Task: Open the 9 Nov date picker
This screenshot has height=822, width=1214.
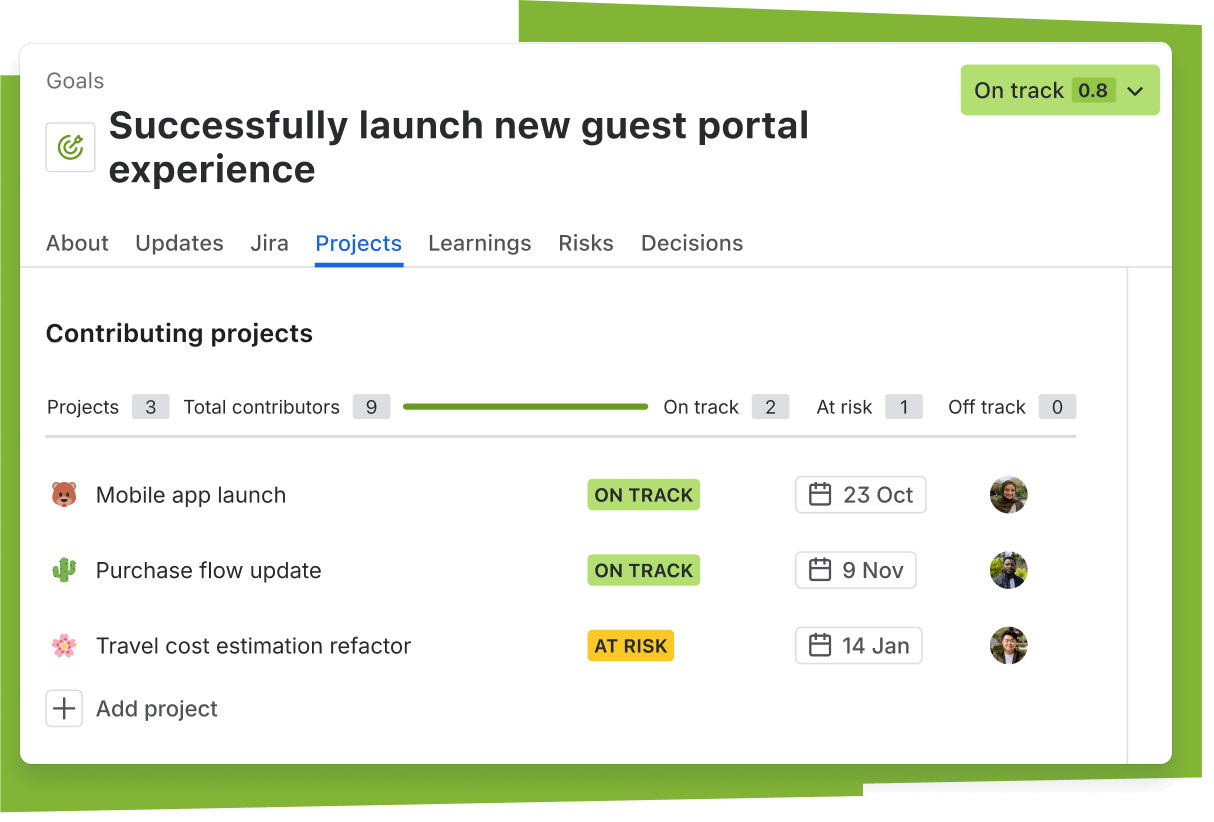Action: point(855,570)
